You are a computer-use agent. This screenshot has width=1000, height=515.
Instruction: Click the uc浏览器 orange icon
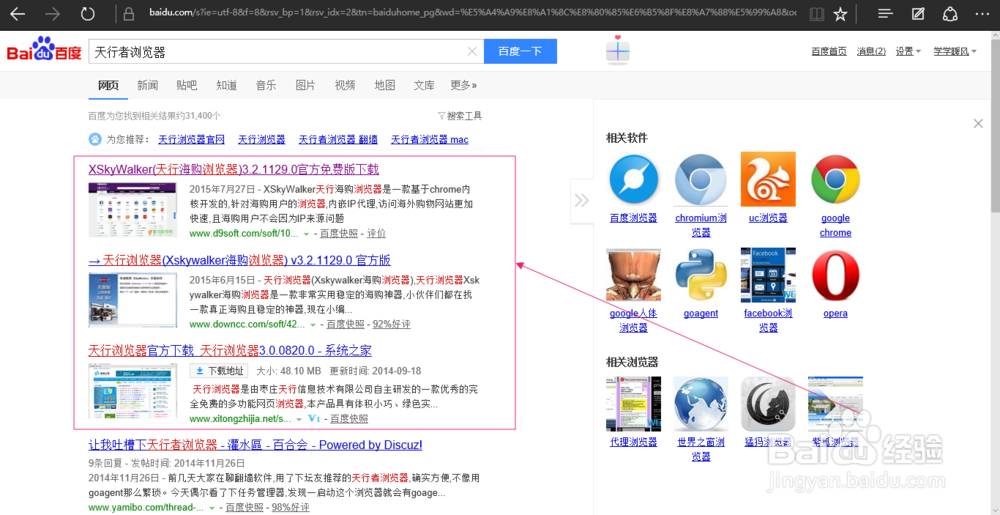(768, 179)
